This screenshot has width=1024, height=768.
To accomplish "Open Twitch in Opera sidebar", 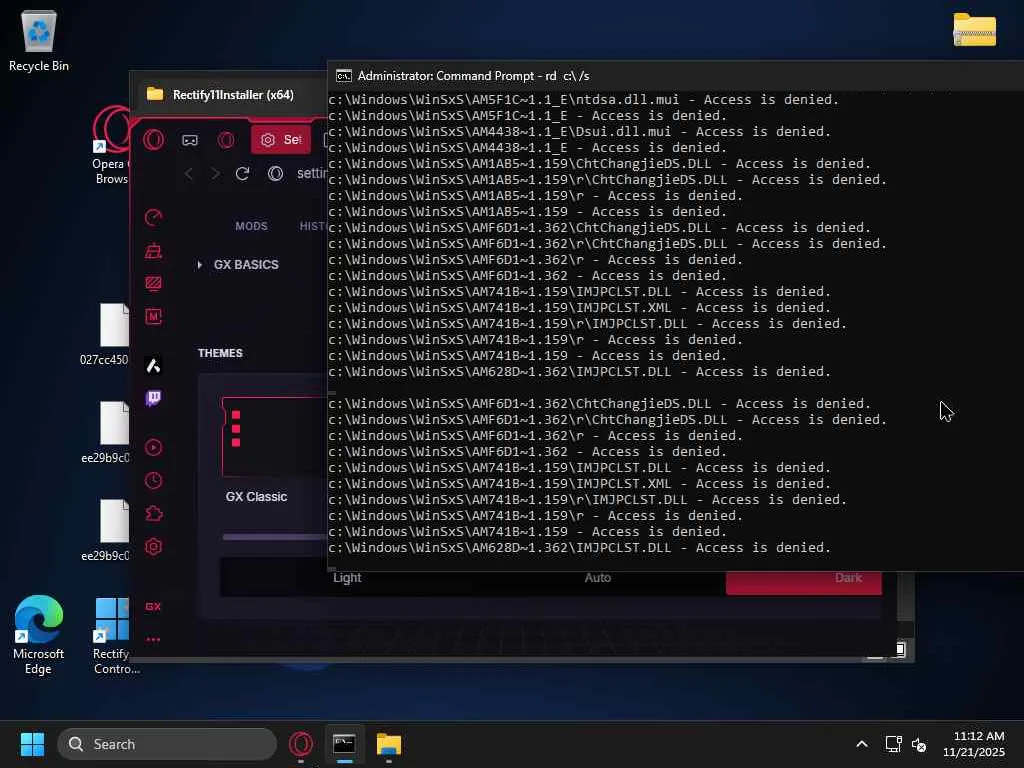I will point(153,398).
